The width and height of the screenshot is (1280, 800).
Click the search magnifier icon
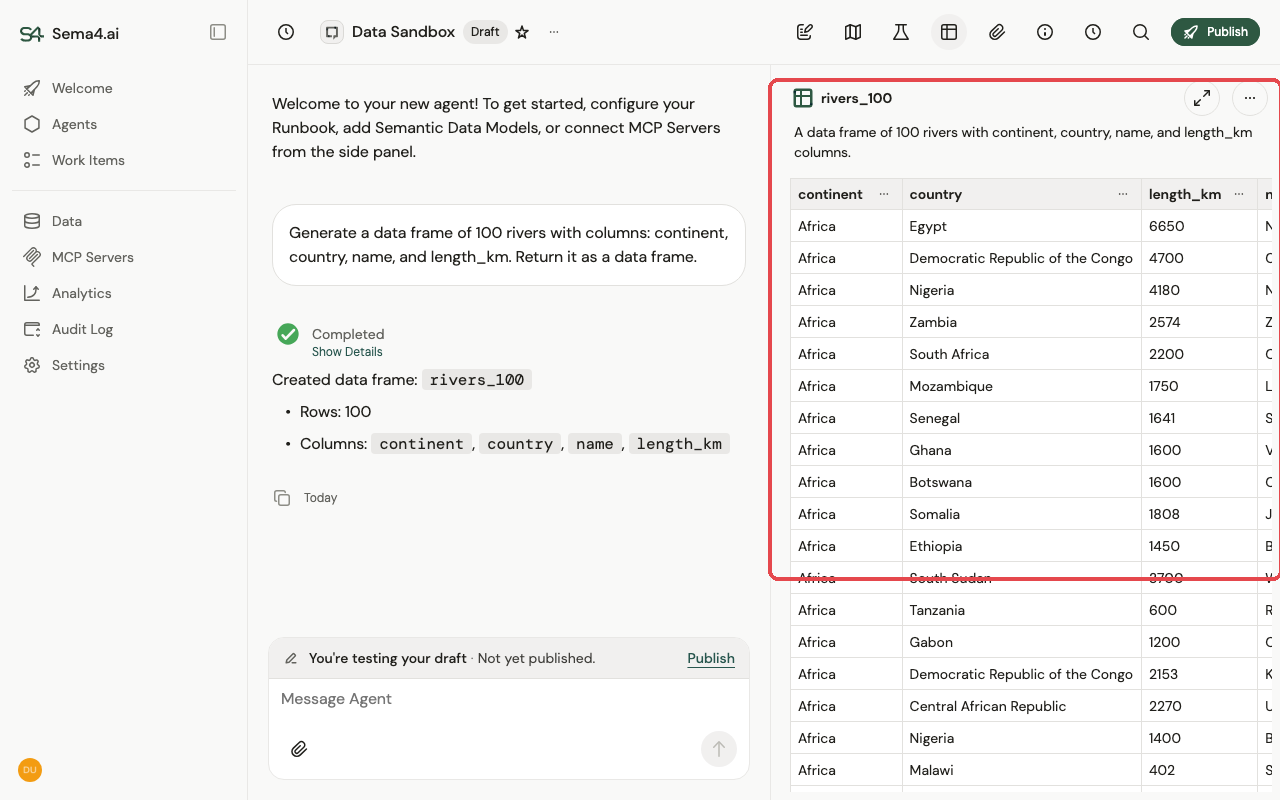point(1141,32)
